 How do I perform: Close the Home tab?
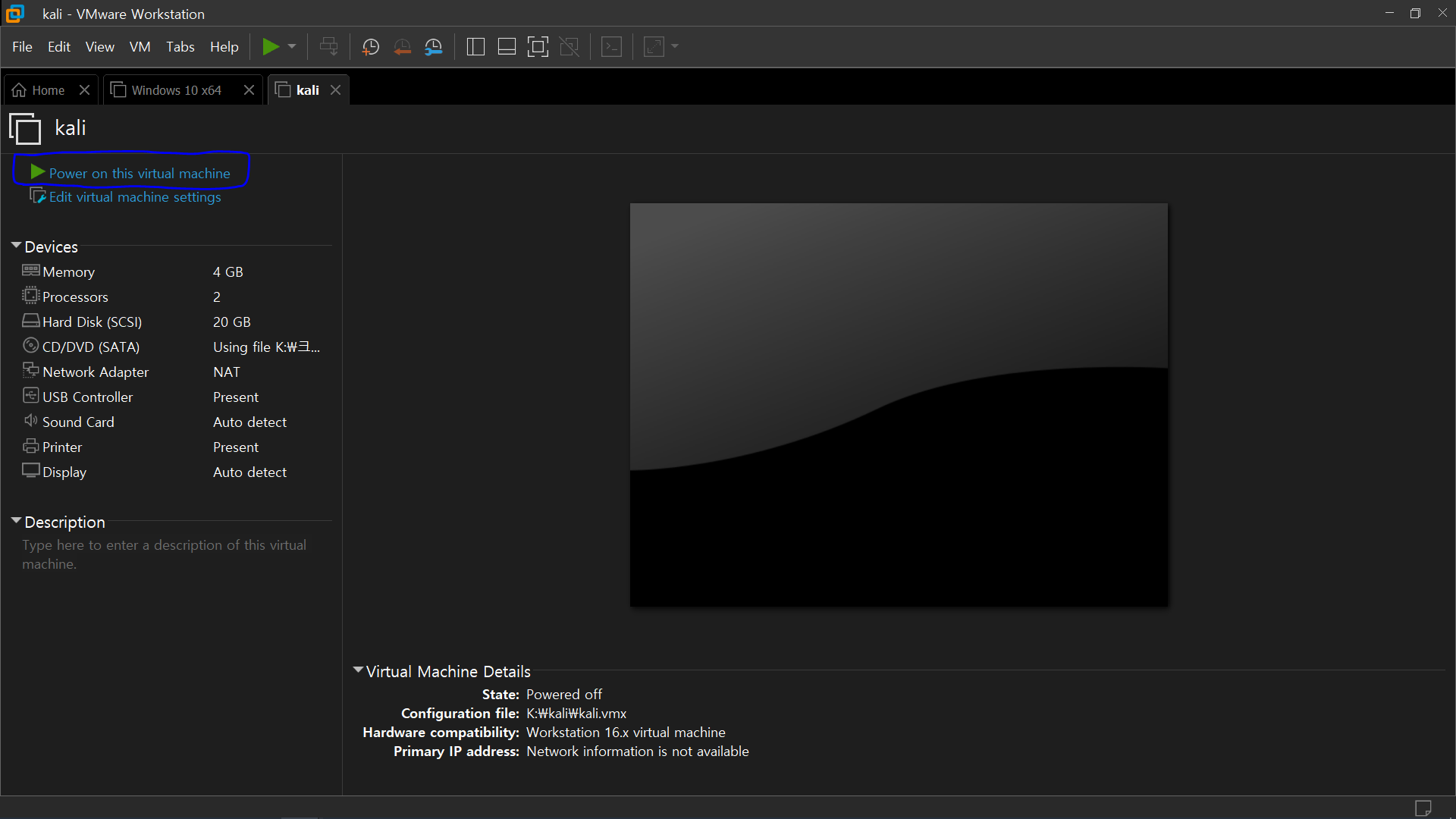click(85, 90)
